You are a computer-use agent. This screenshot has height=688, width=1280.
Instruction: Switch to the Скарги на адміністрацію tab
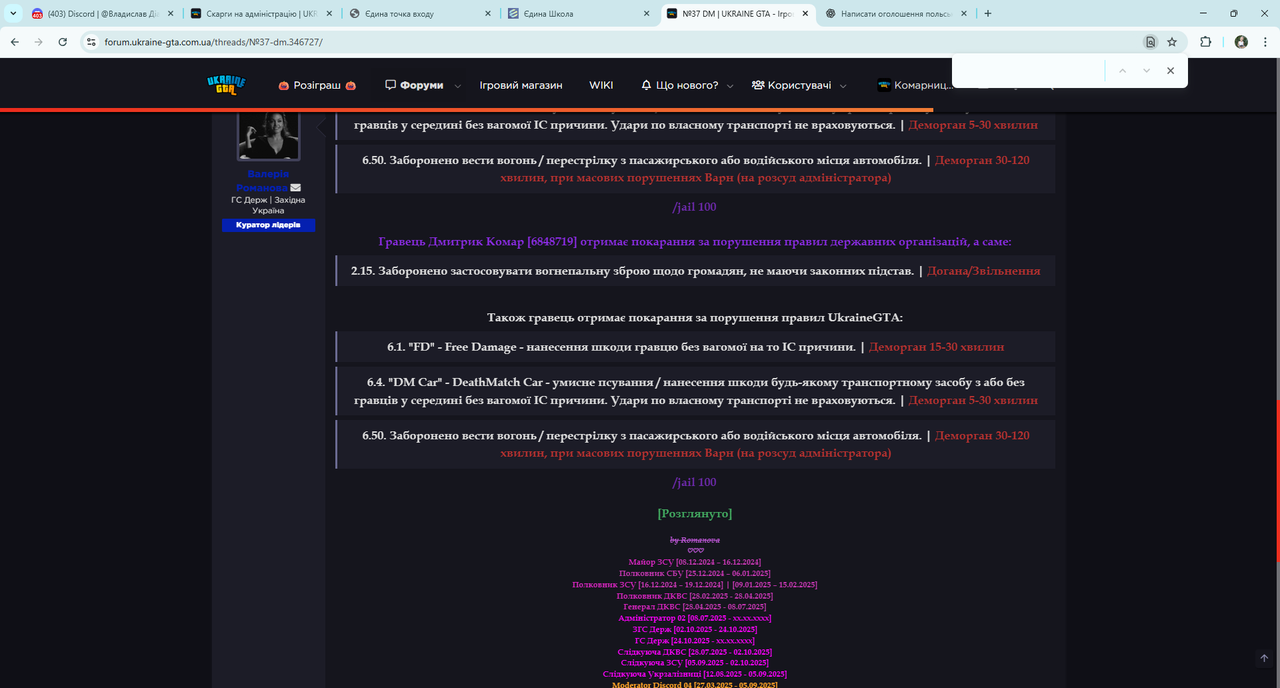[262, 14]
